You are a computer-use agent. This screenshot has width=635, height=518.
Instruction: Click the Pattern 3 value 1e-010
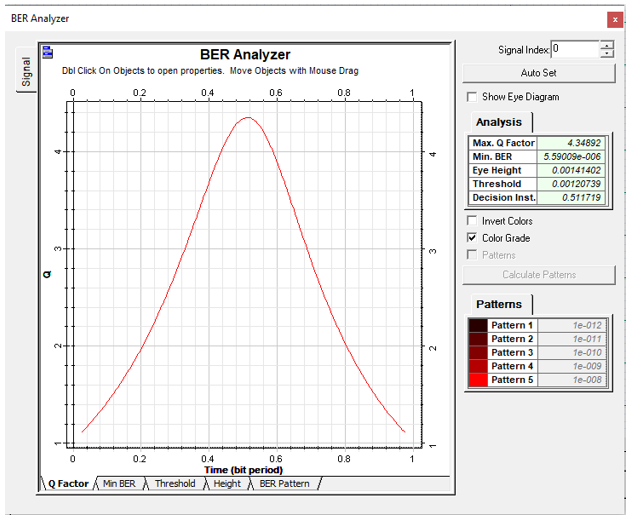572,353
